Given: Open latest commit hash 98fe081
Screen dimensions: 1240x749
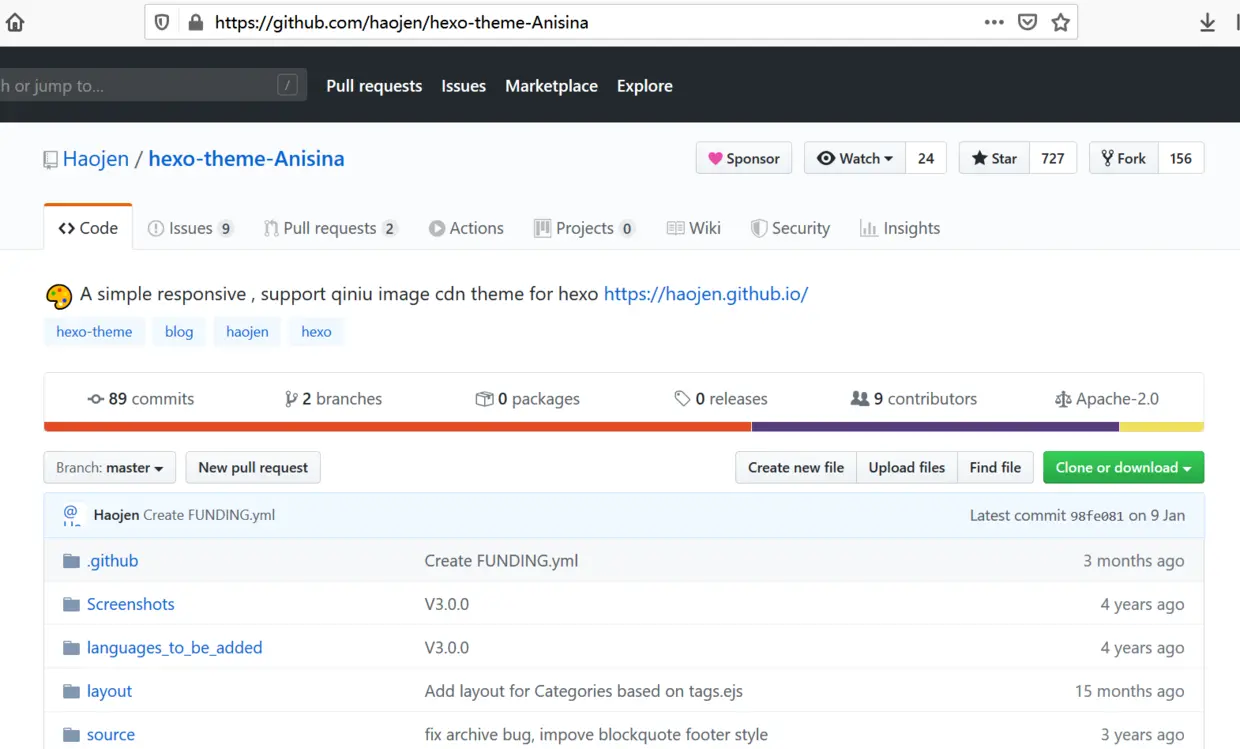Looking at the screenshot, I should pos(1097,516).
